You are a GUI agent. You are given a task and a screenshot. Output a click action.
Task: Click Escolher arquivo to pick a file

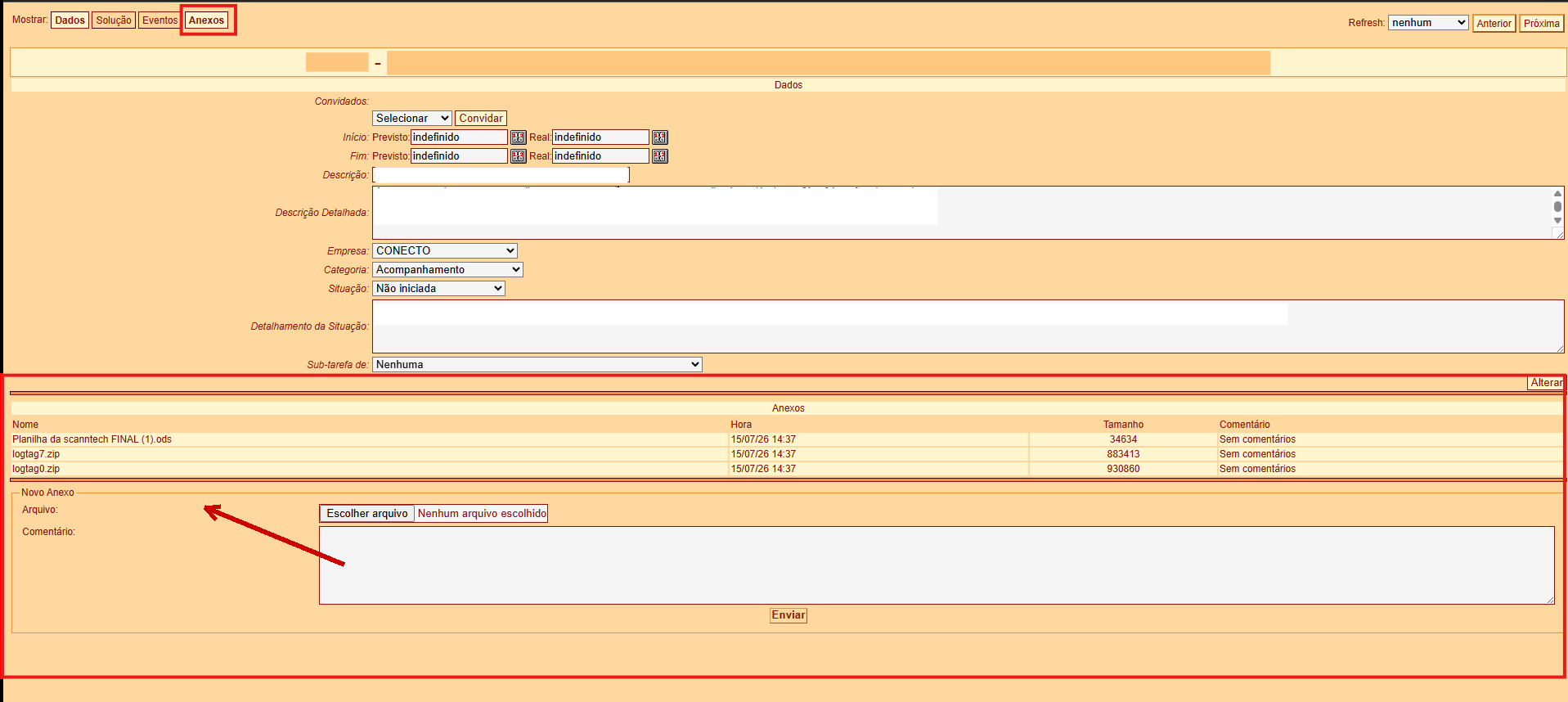click(x=367, y=514)
